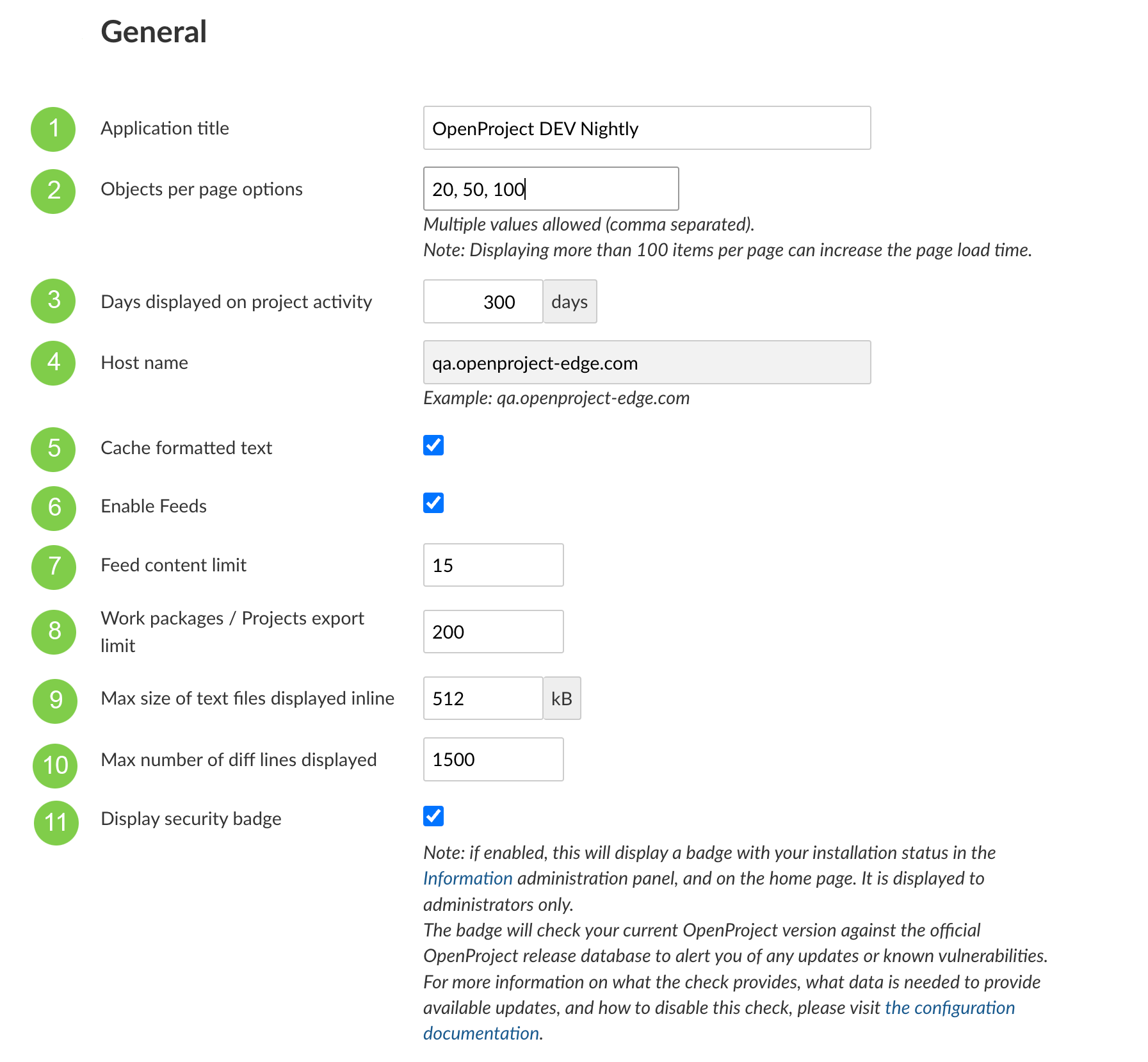Open the Information administration panel link

click(467, 878)
